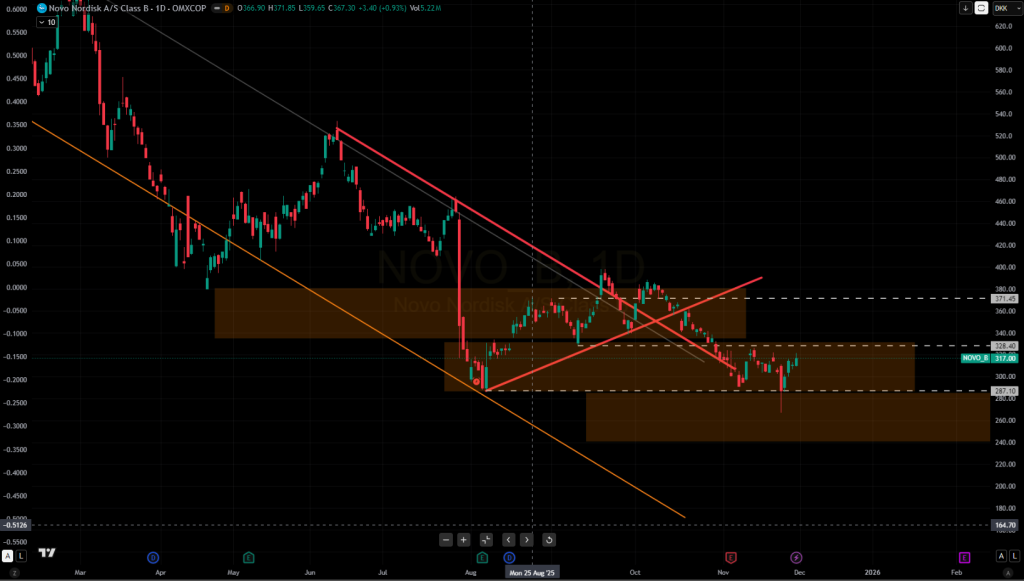
Task: Toggle log scale 'L' on right axis
Action: 1014,556
